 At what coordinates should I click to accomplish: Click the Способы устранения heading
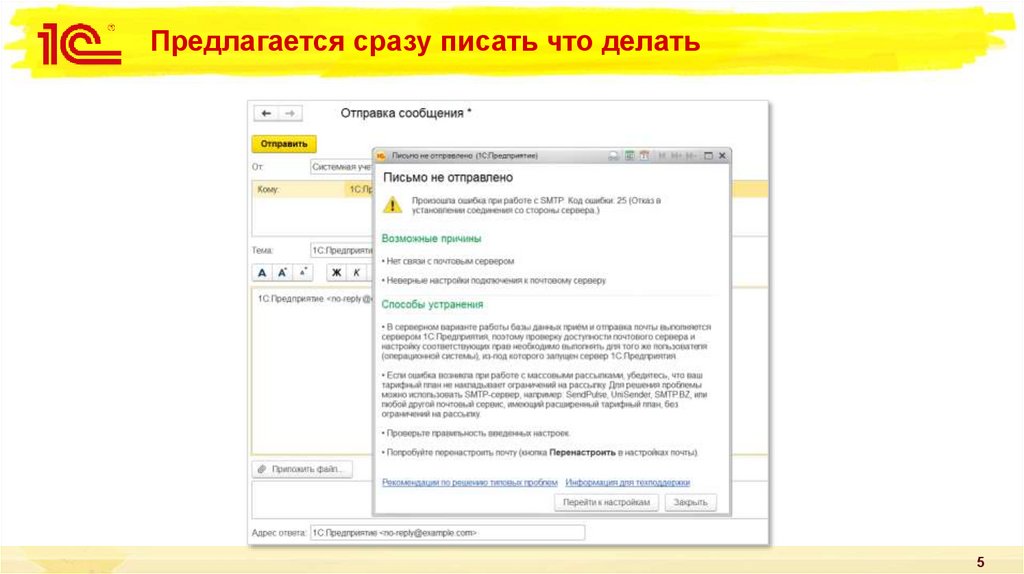tap(432, 304)
